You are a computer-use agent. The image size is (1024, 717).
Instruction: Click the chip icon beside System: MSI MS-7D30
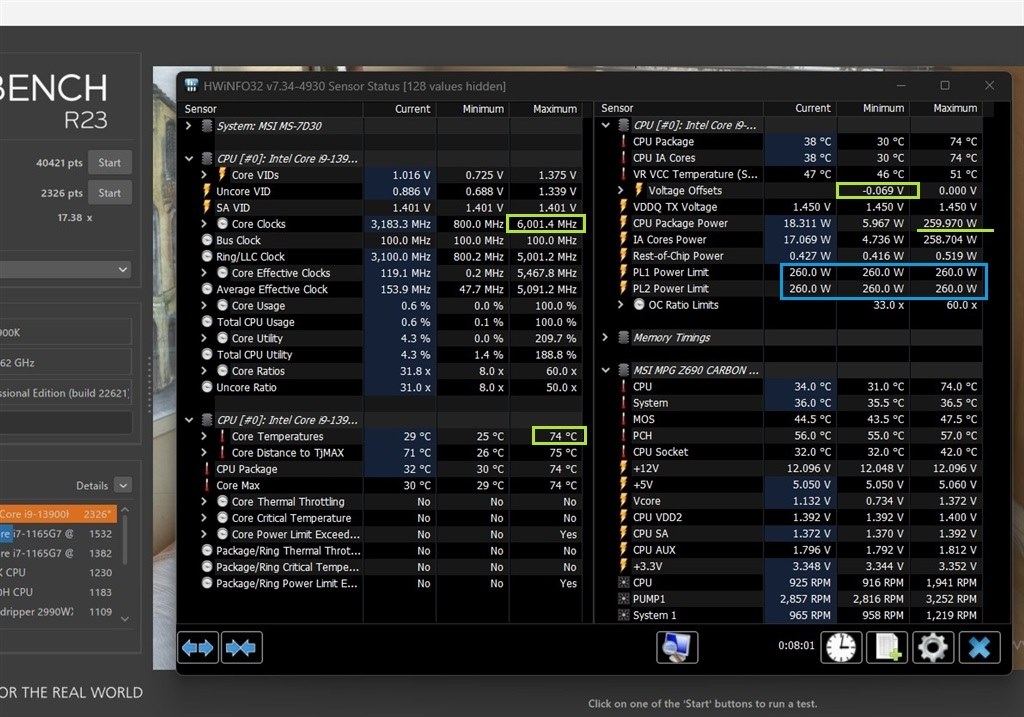coord(206,125)
